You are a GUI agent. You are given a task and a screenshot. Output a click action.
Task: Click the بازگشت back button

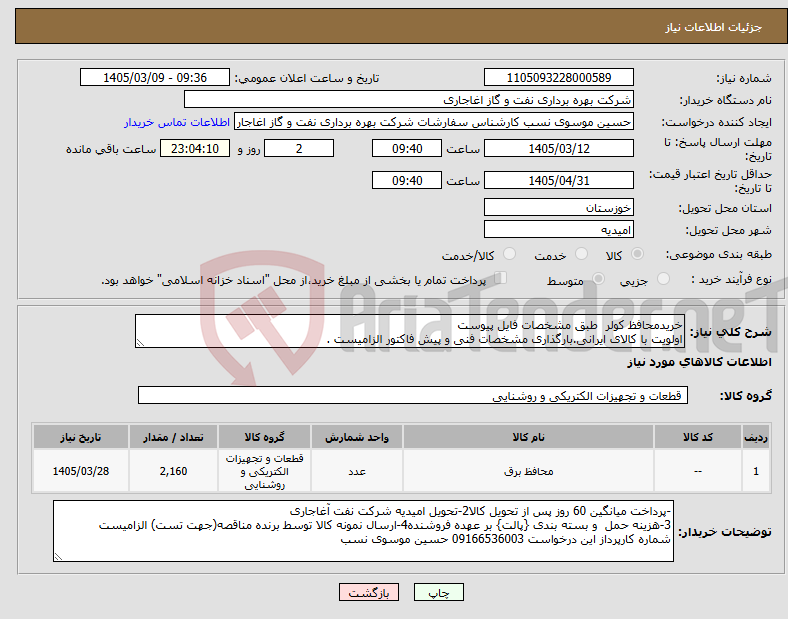369,593
